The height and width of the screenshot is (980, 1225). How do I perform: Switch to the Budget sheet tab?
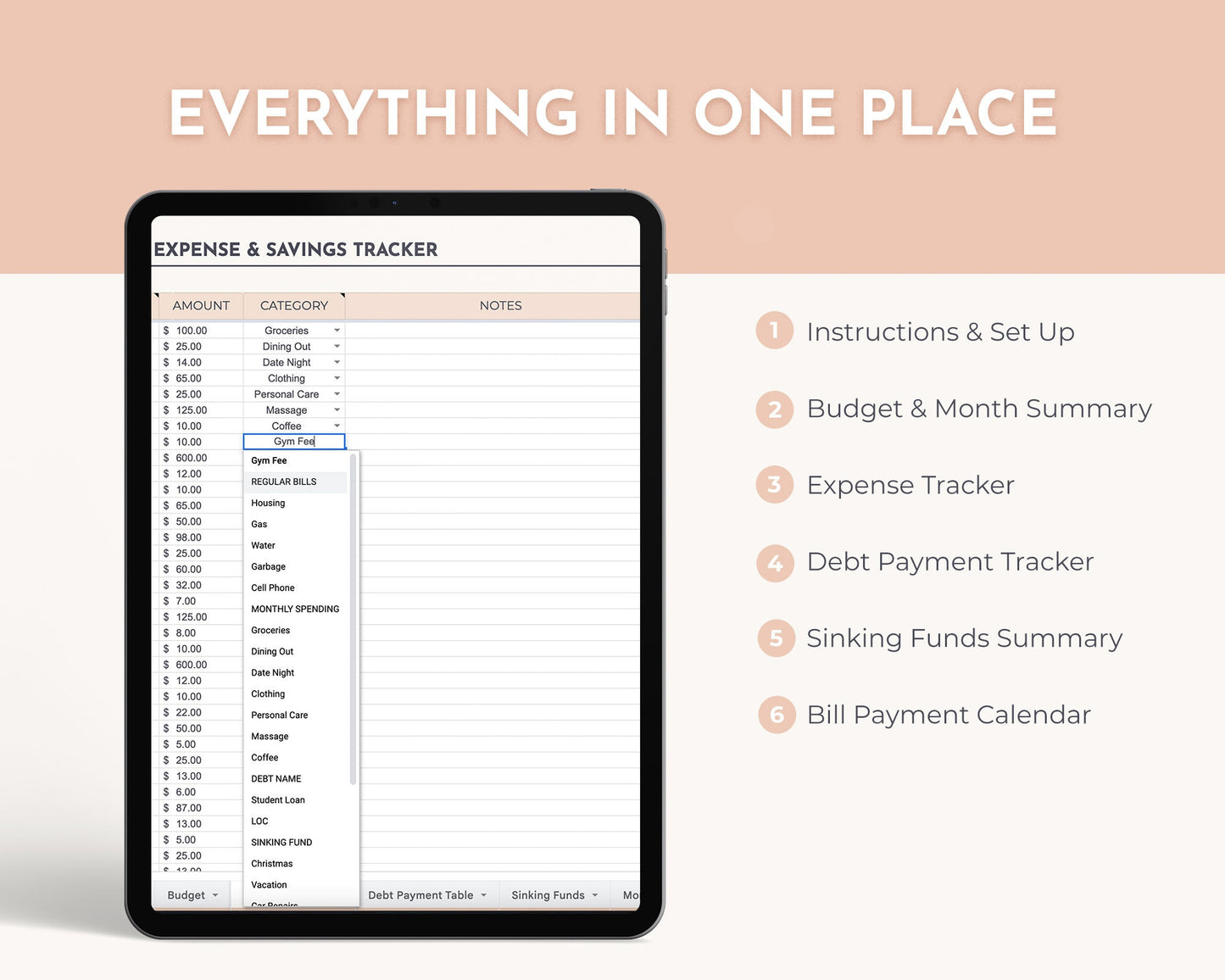(185, 894)
